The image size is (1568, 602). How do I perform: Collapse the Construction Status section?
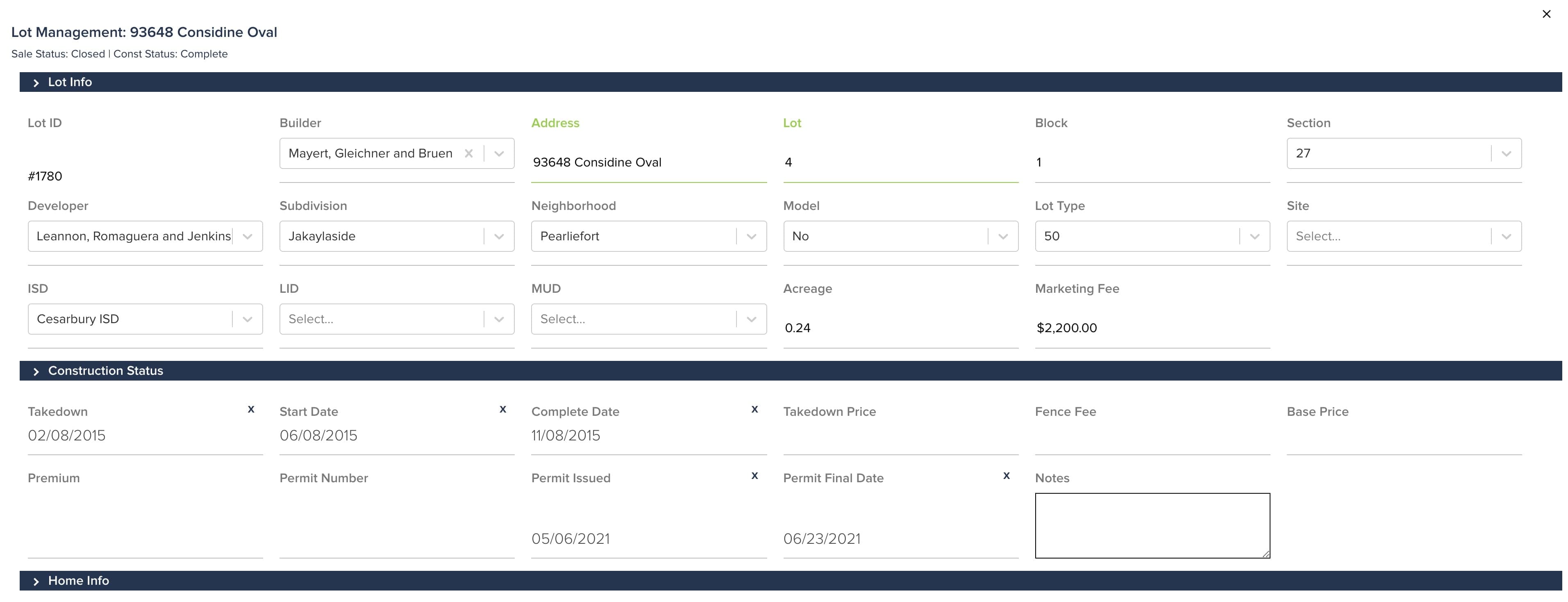tap(36, 372)
